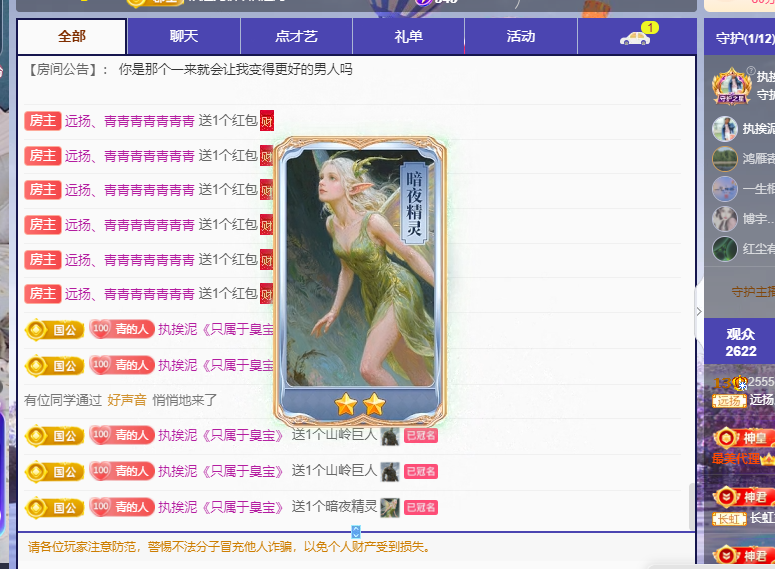This screenshot has width=775, height=569.
Task: Click the 财 red packet icon in first 红包 message
Action: tap(267, 121)
